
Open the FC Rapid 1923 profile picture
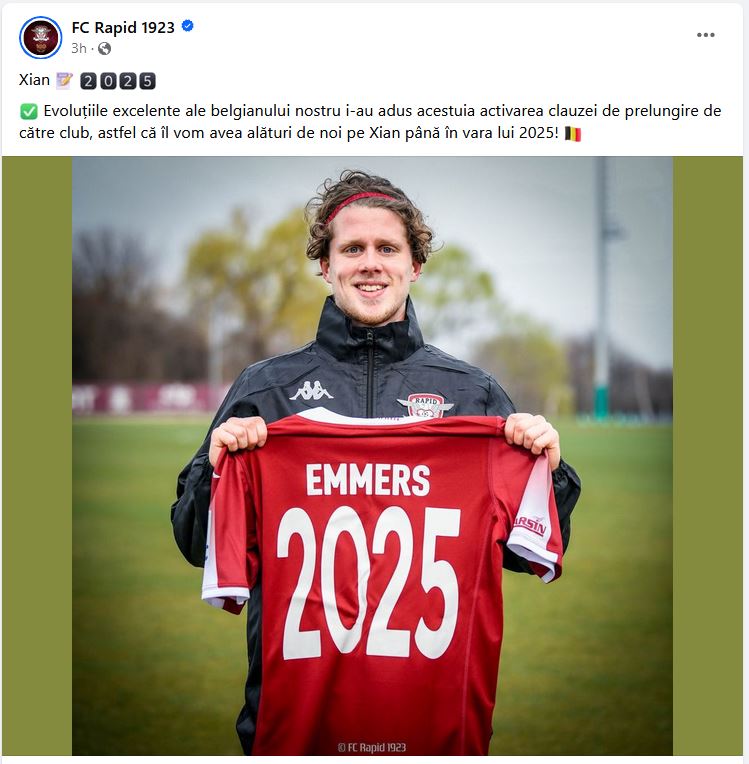tap(40, 38)
